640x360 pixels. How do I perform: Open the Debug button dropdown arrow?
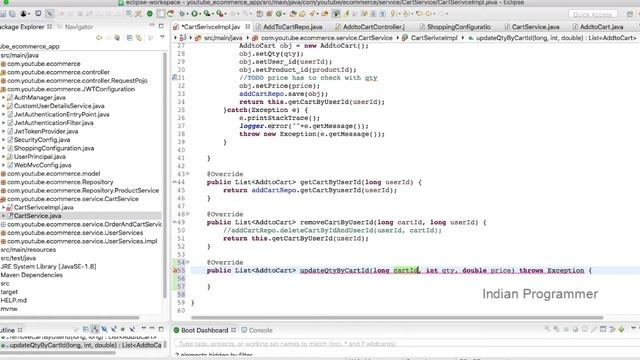[188, 14]
